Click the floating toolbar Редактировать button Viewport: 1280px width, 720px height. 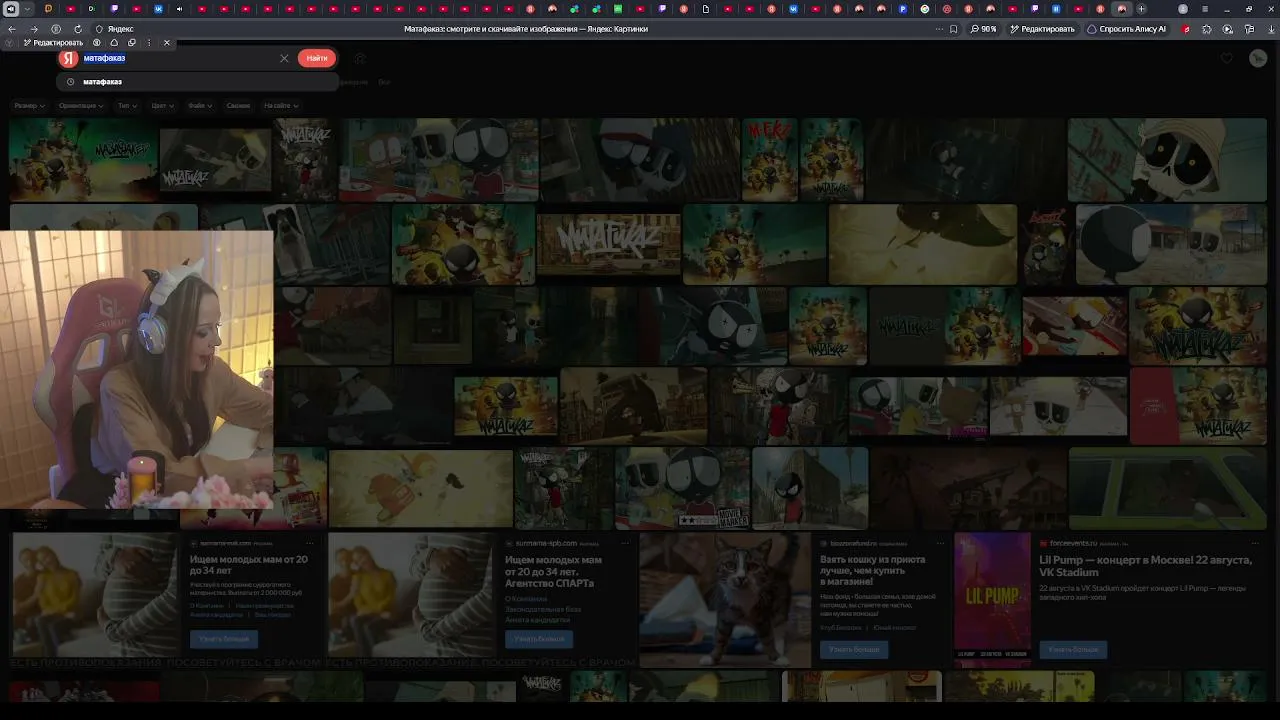tap(53, 43)
